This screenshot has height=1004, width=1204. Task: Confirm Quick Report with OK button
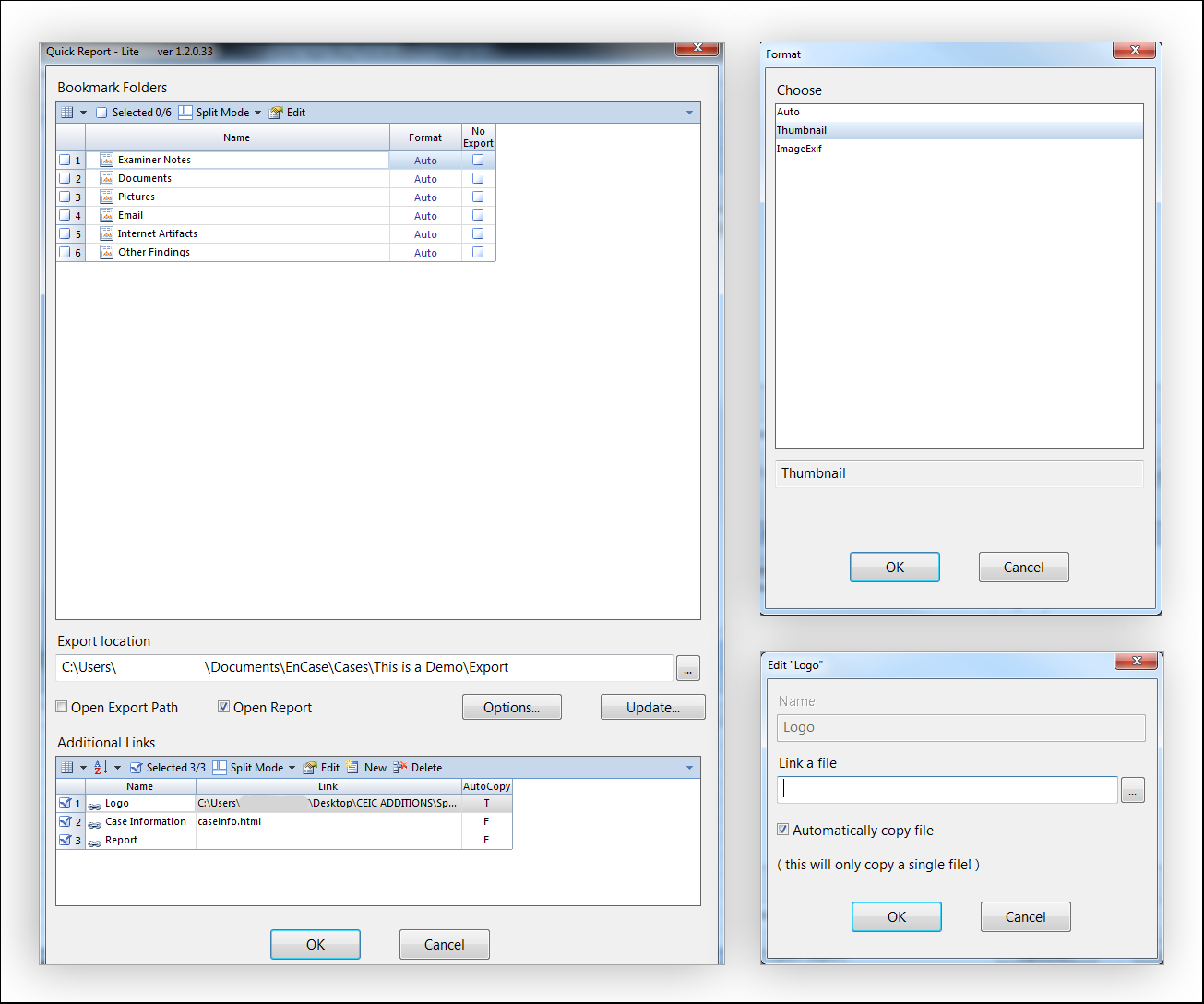tap(316, 944)
